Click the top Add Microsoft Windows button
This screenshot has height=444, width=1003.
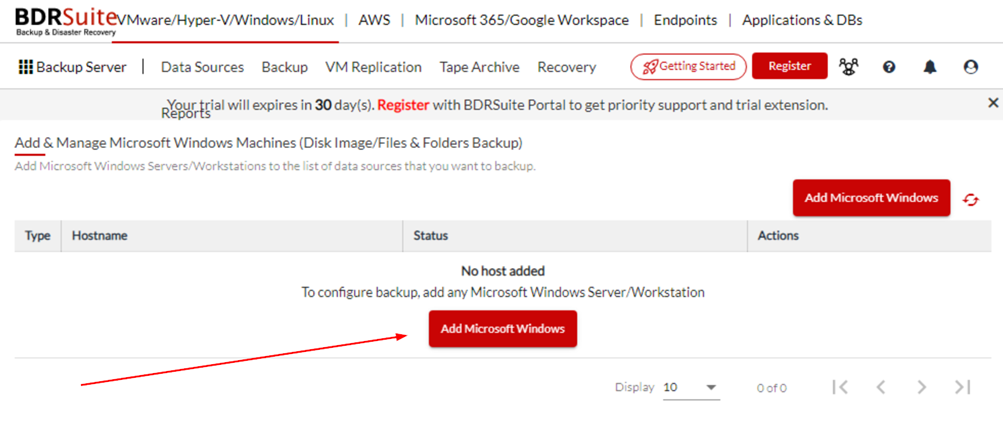871,198
